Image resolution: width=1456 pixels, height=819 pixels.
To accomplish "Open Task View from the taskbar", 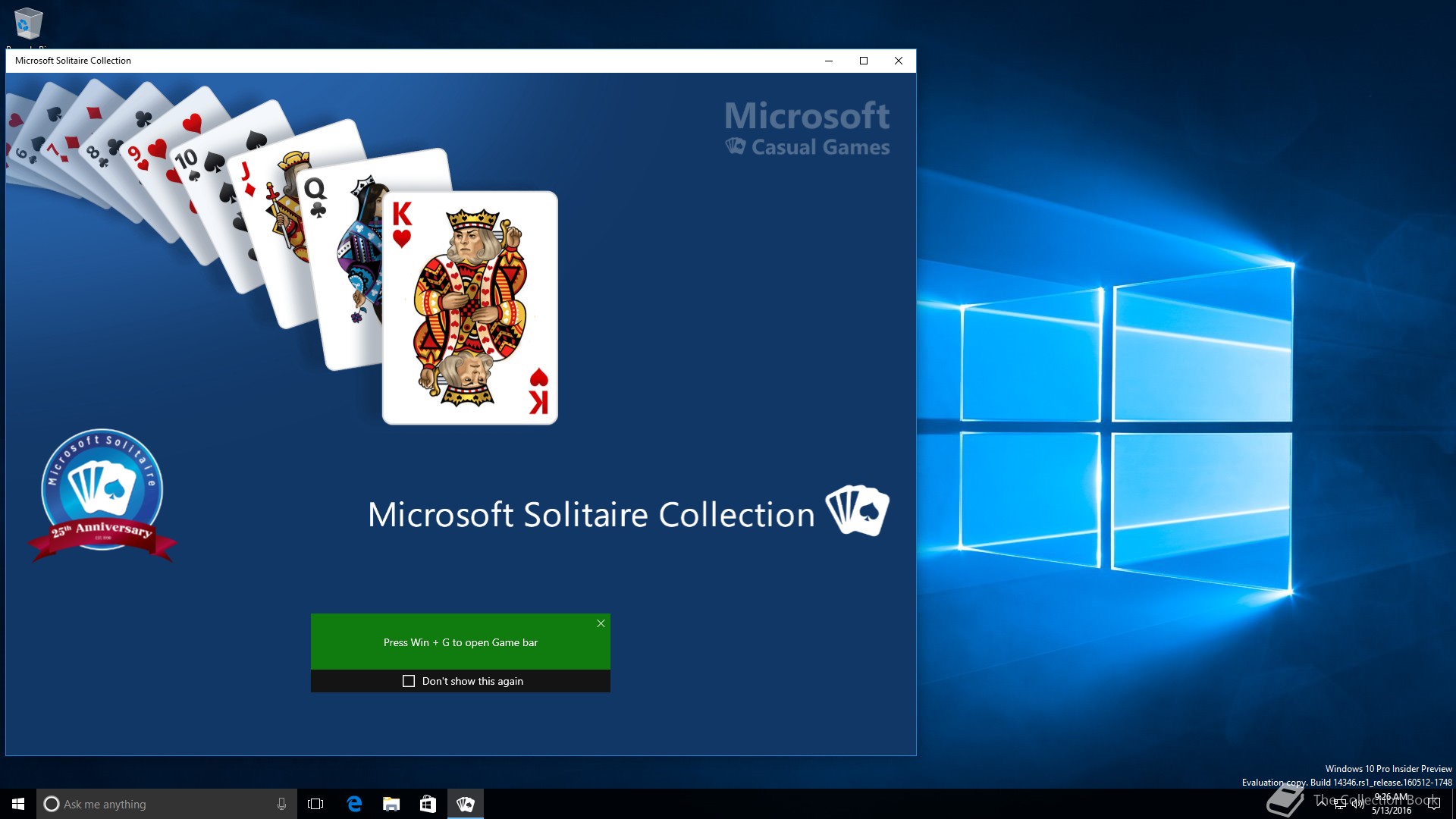I will (x=315, y=804).
